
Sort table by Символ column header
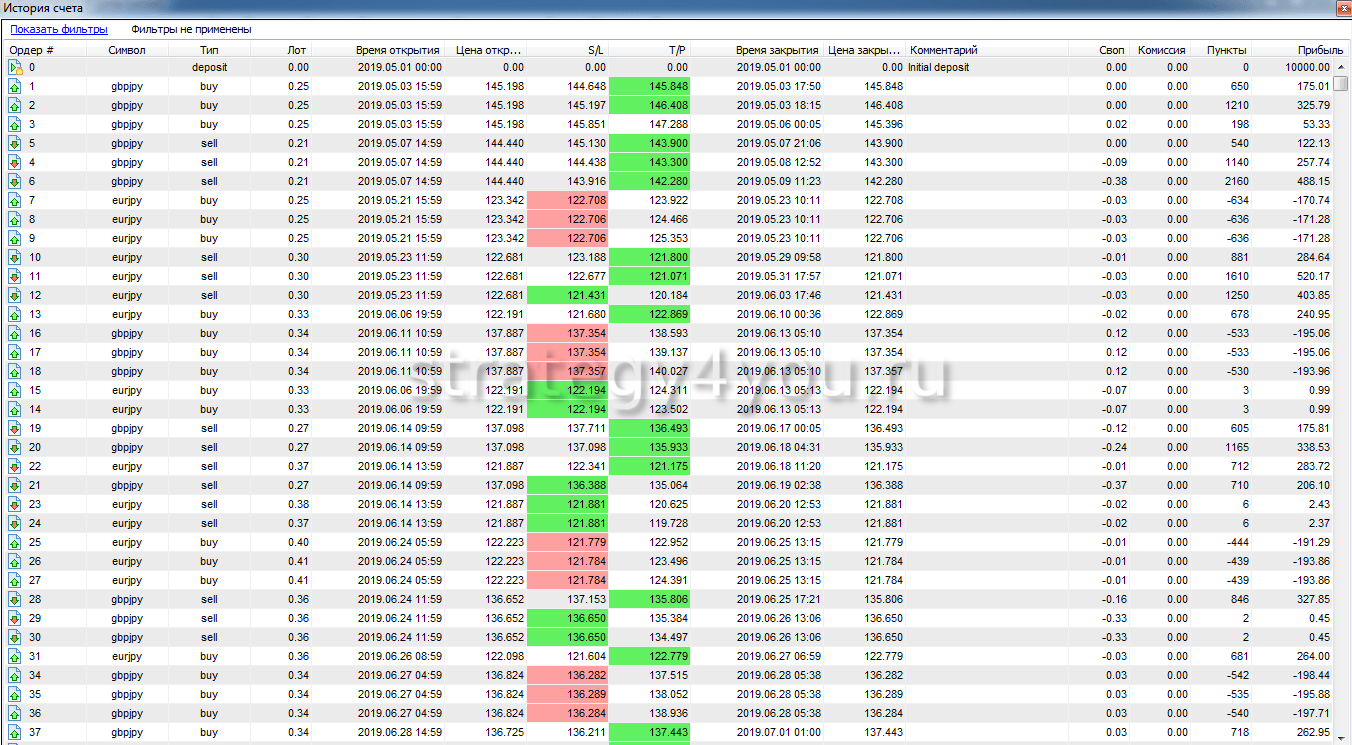coord(127,50)
